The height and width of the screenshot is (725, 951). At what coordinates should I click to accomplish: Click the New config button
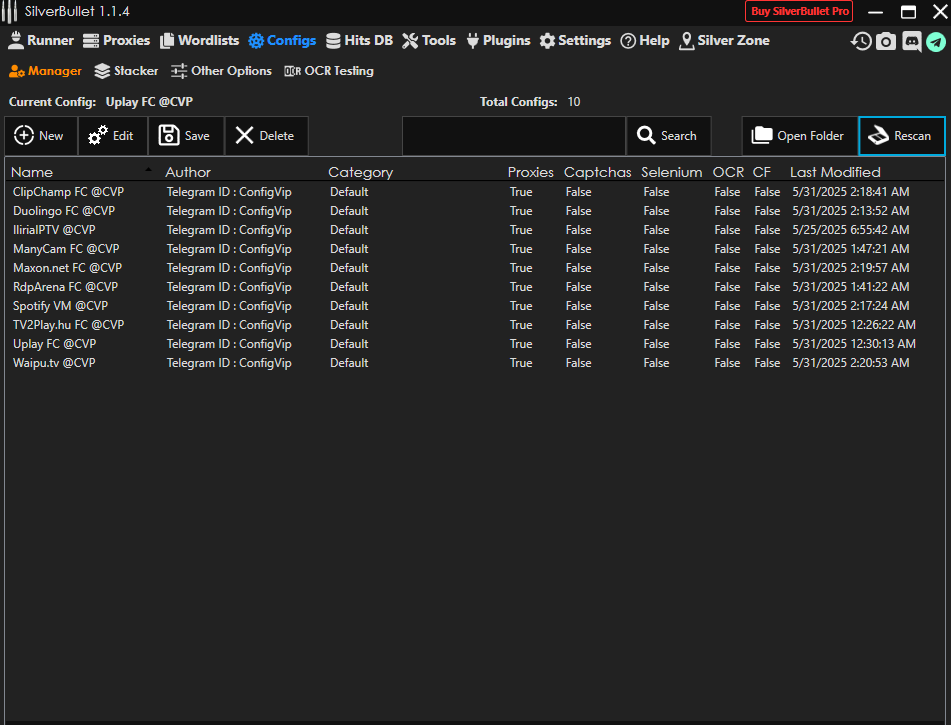tap(40, 136)
